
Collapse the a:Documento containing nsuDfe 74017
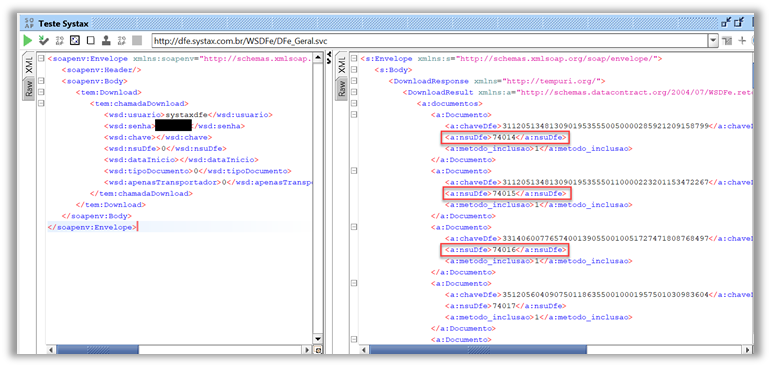(x=354, y=283)
